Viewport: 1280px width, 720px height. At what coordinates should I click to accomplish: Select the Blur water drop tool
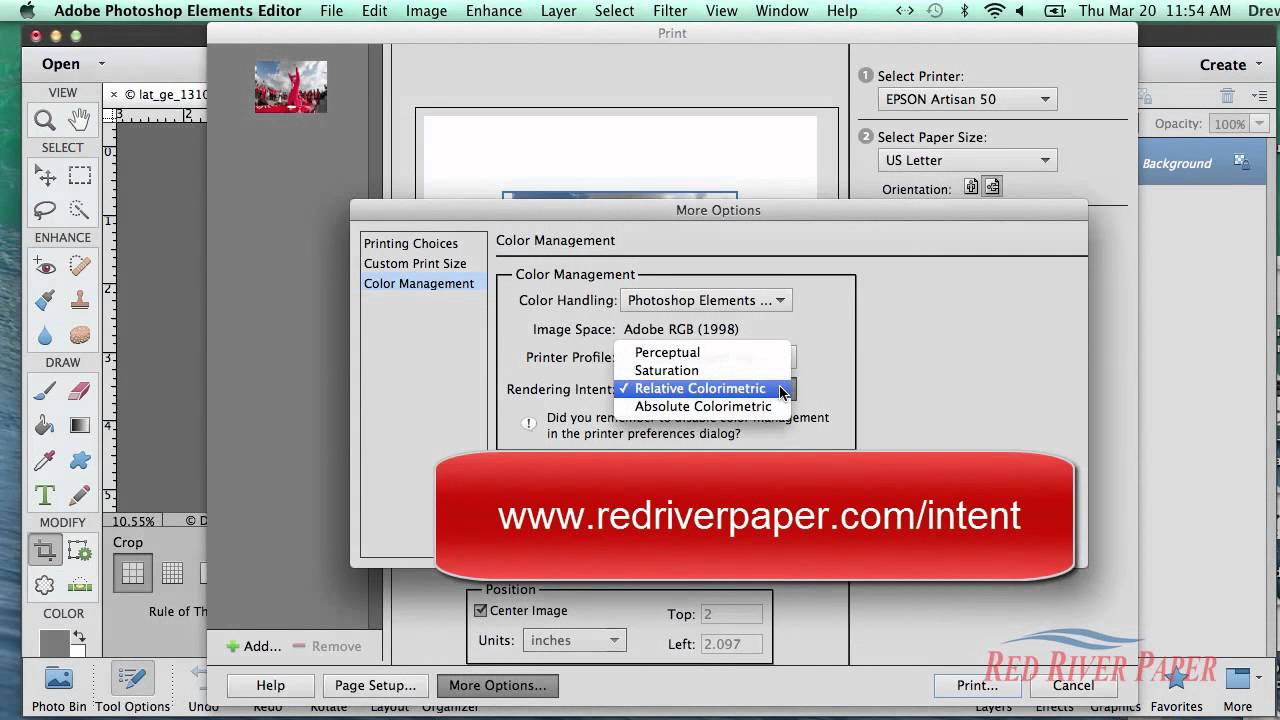(x=45, y=335)
